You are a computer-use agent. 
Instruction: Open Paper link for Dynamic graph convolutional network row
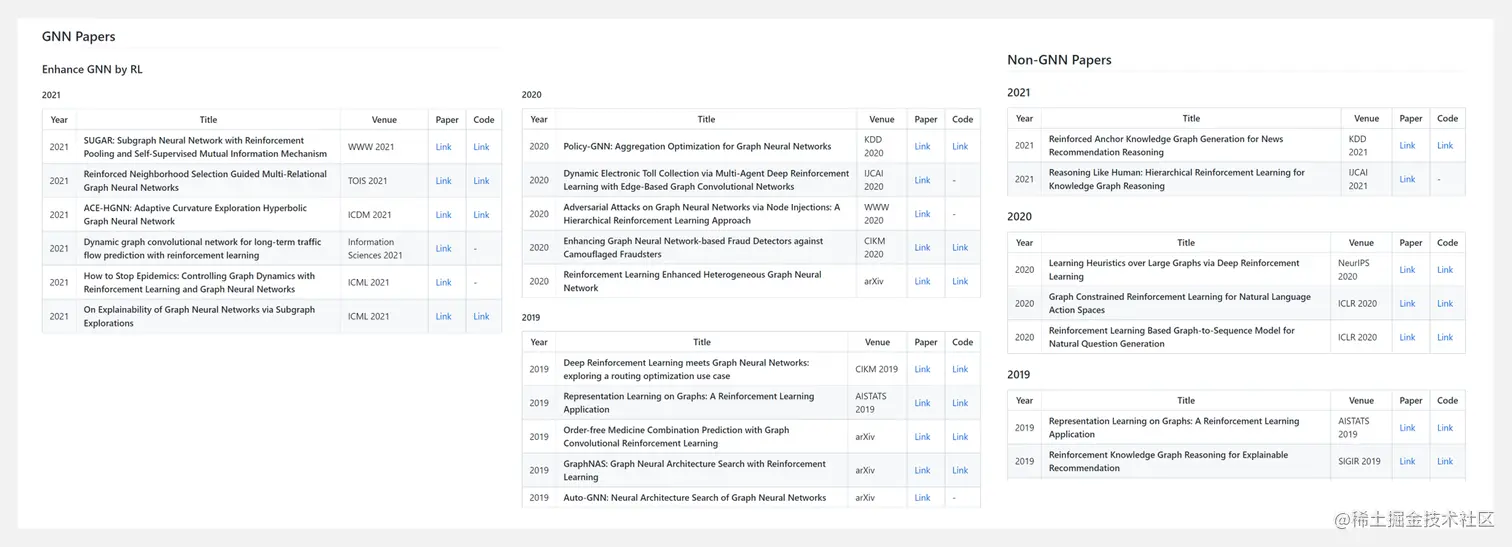[443, 249]
